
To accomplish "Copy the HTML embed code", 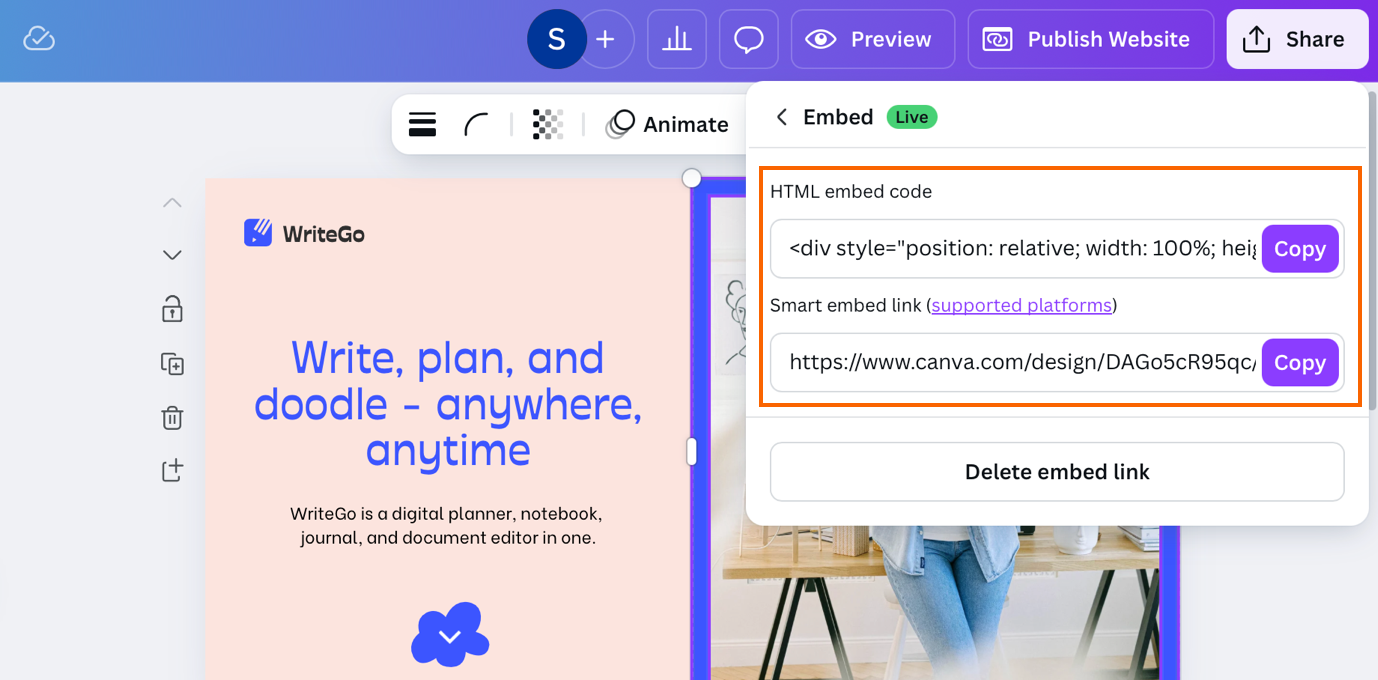I will [x=1299, y=249].
